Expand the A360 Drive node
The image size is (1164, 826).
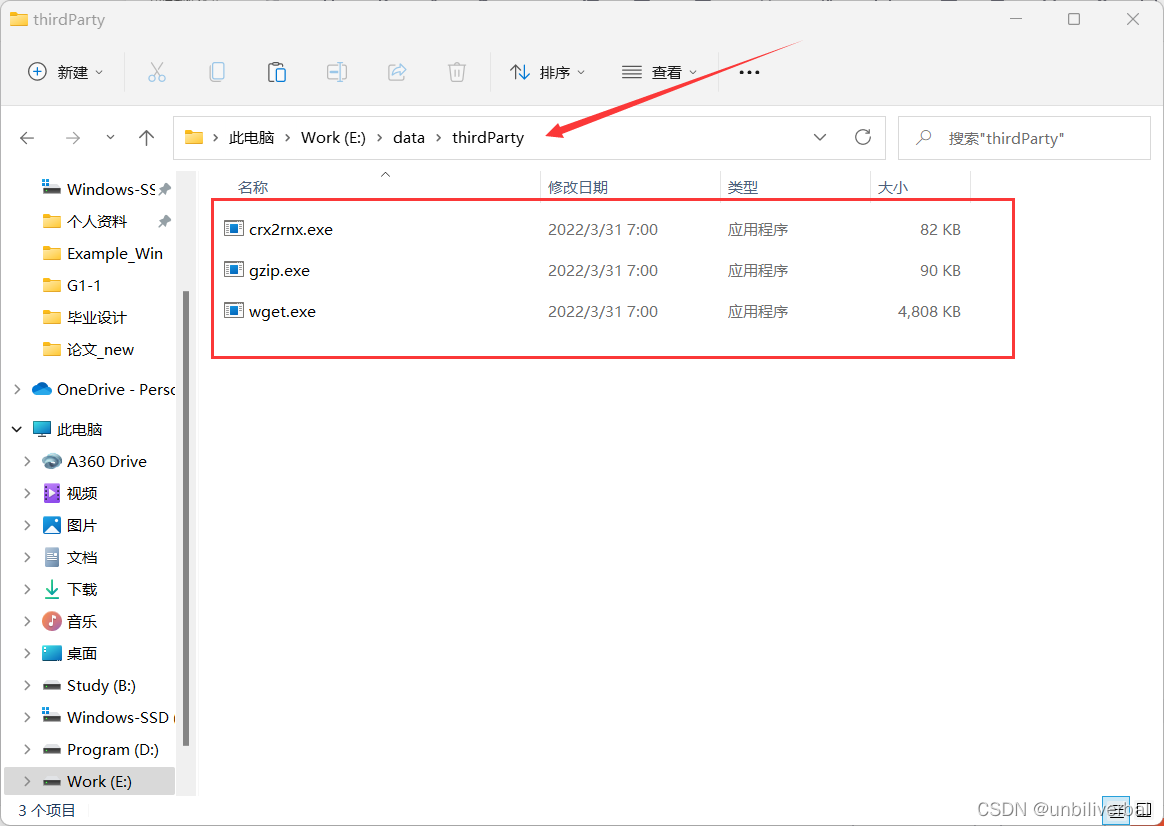27,461
